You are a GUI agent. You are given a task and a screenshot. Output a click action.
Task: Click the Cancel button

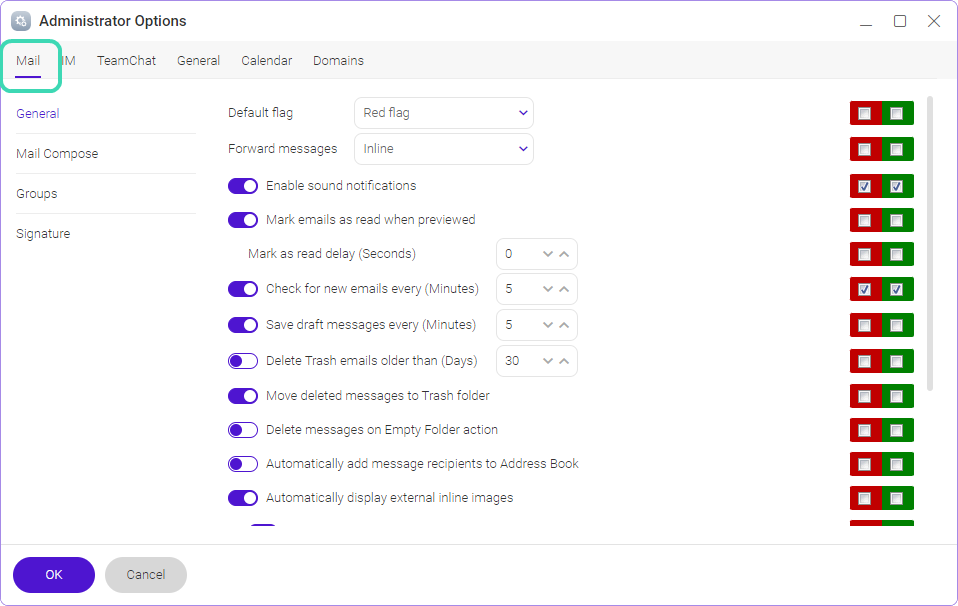146,575
